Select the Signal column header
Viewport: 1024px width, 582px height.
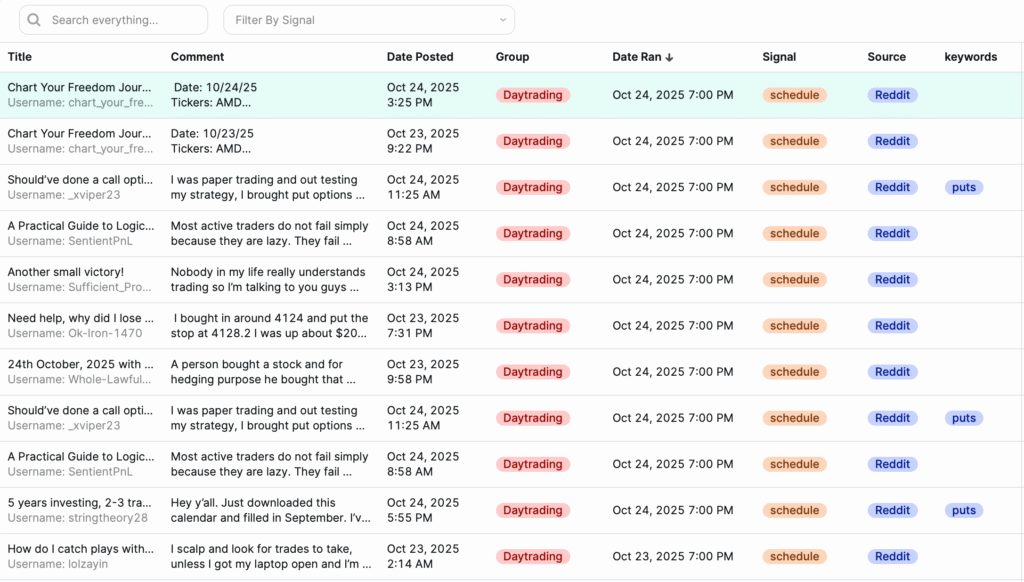(779, 57)
